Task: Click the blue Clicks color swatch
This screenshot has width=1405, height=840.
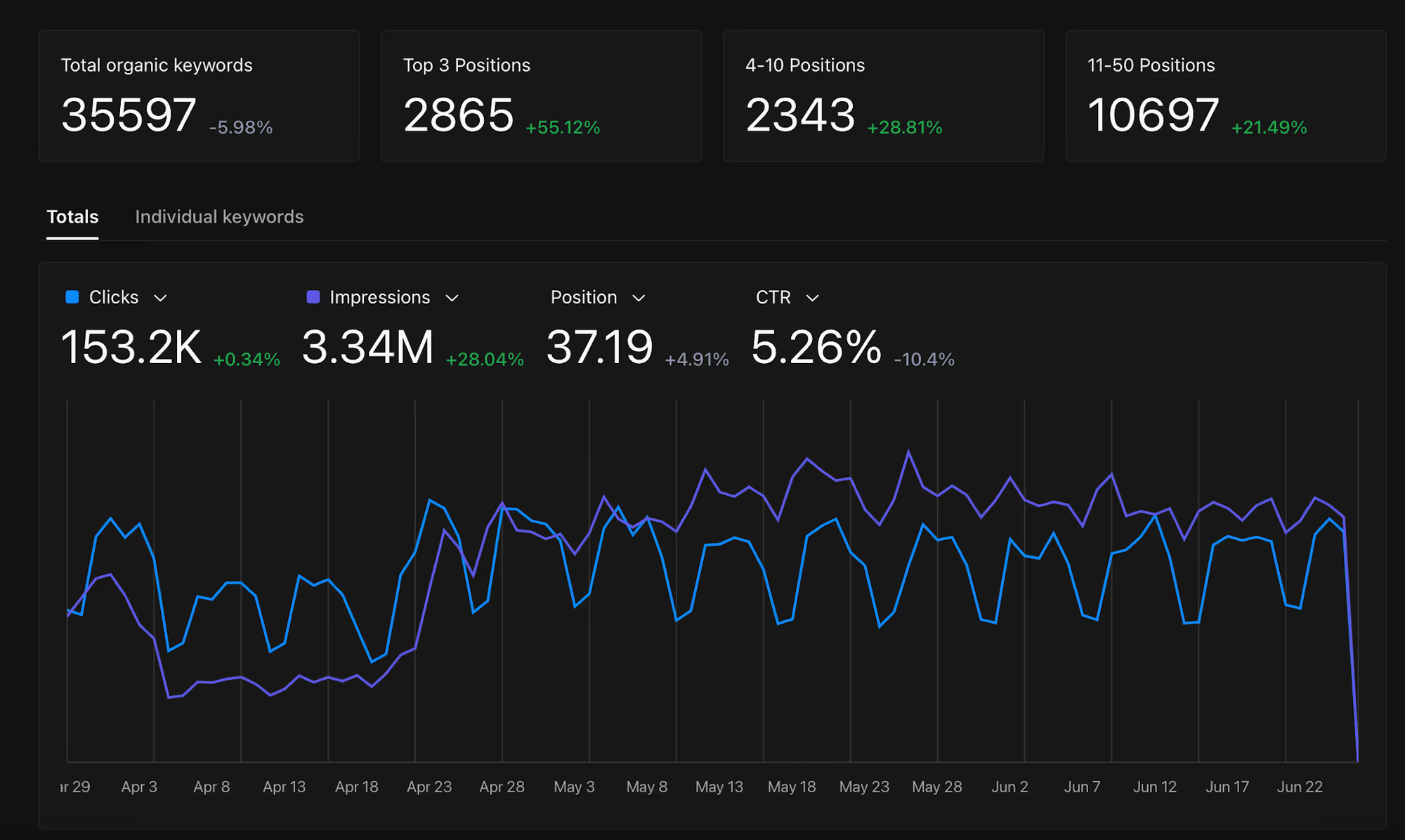Action: point(71,297)
